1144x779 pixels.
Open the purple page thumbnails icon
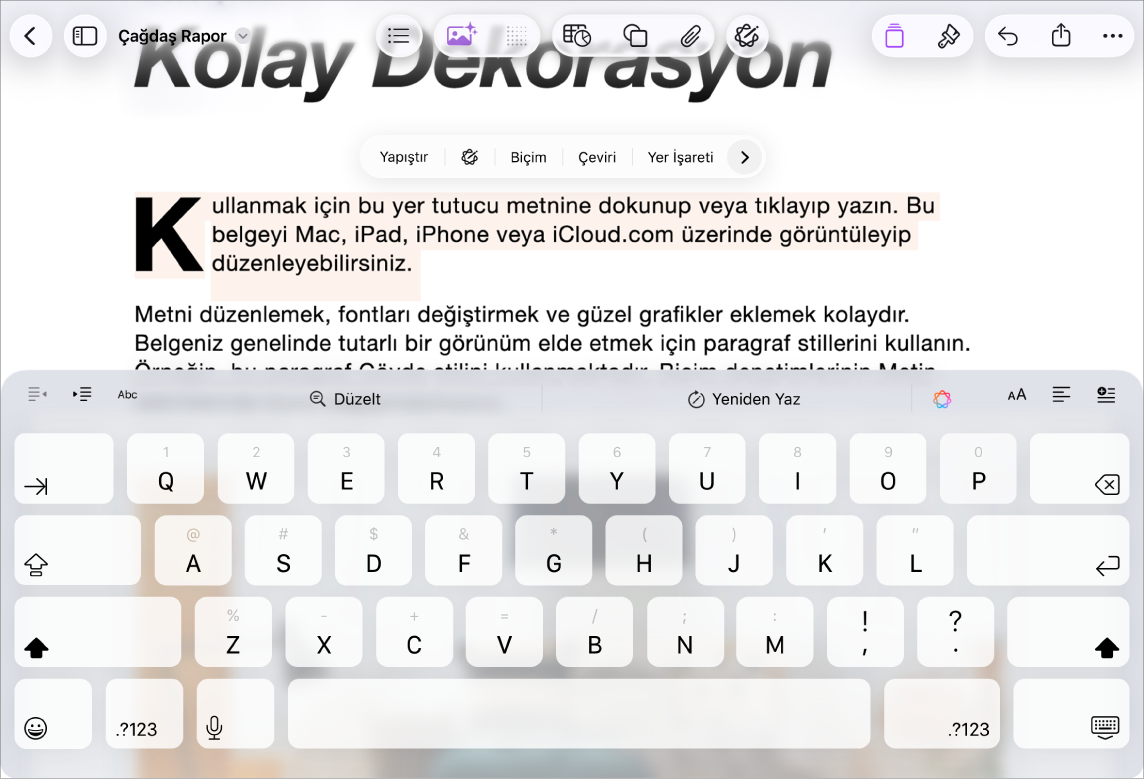coord(894,36)
